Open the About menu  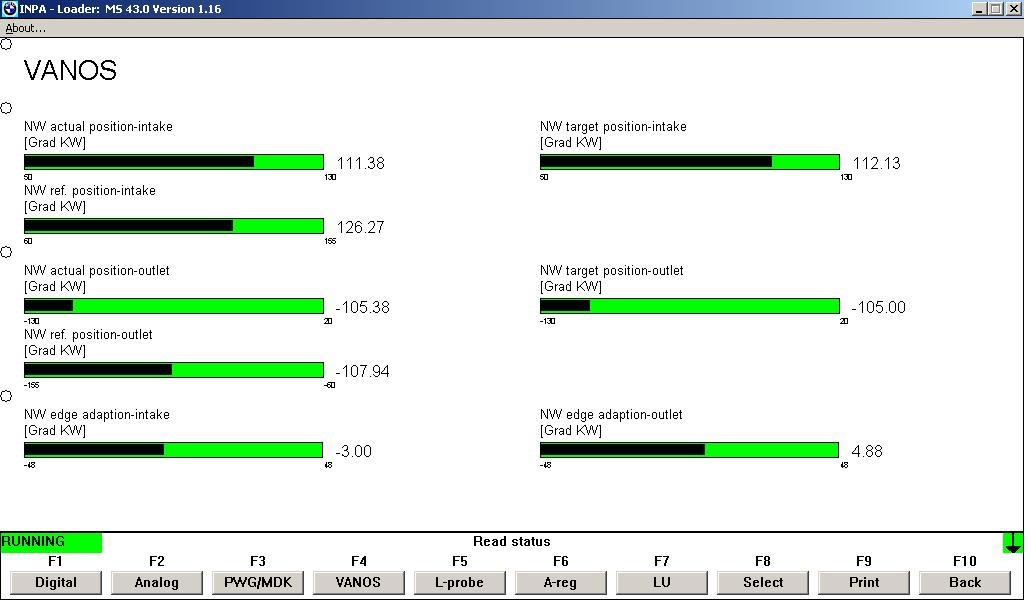[x=25, y=28]
